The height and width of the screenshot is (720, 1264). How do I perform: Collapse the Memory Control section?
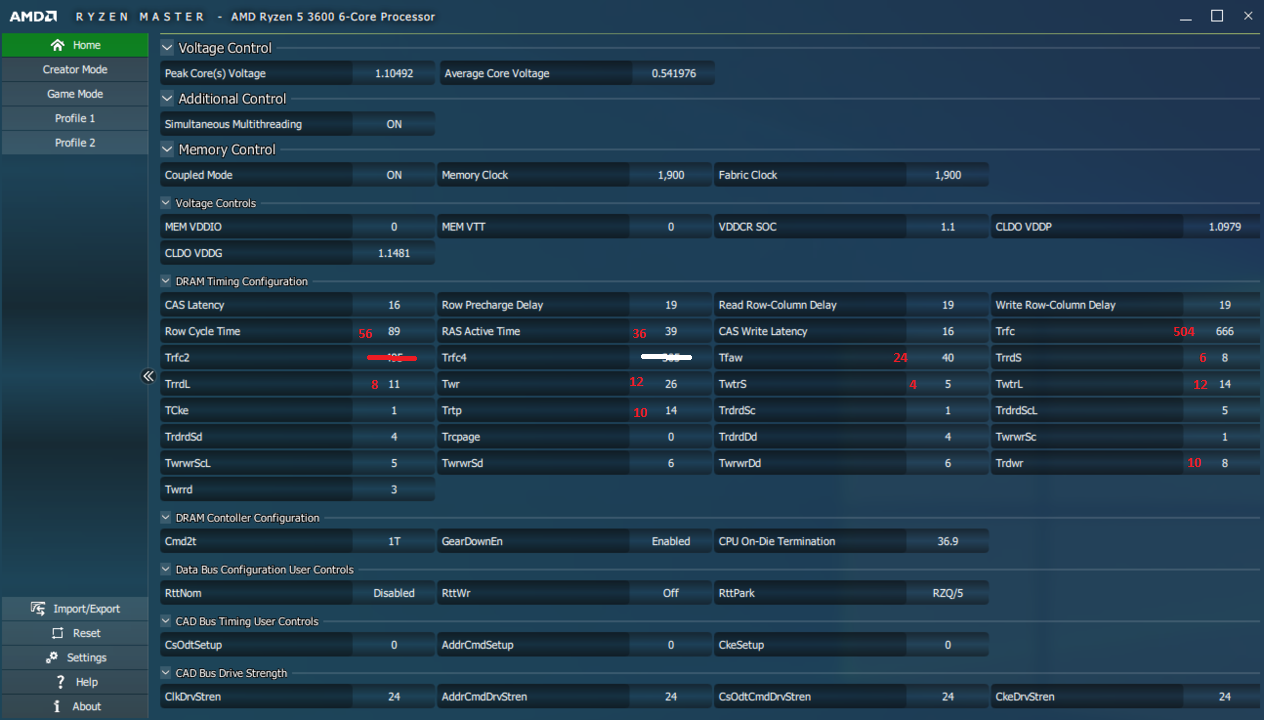point(167,150)
